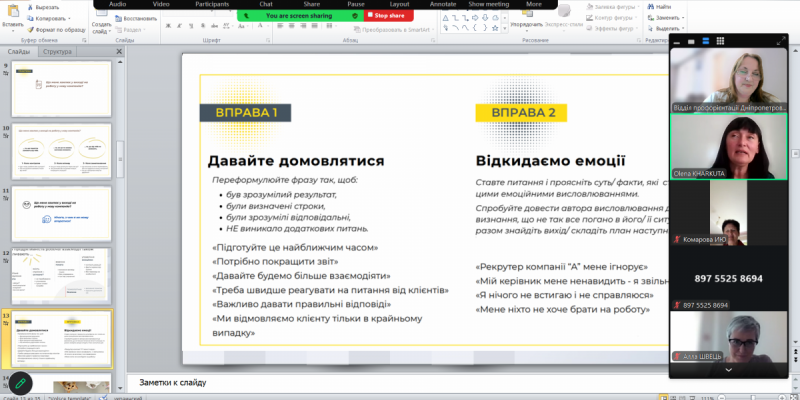Toggle bold Ж formatting
The width and height of the screenshot is (800, 400).
click(x=168, y=26)
